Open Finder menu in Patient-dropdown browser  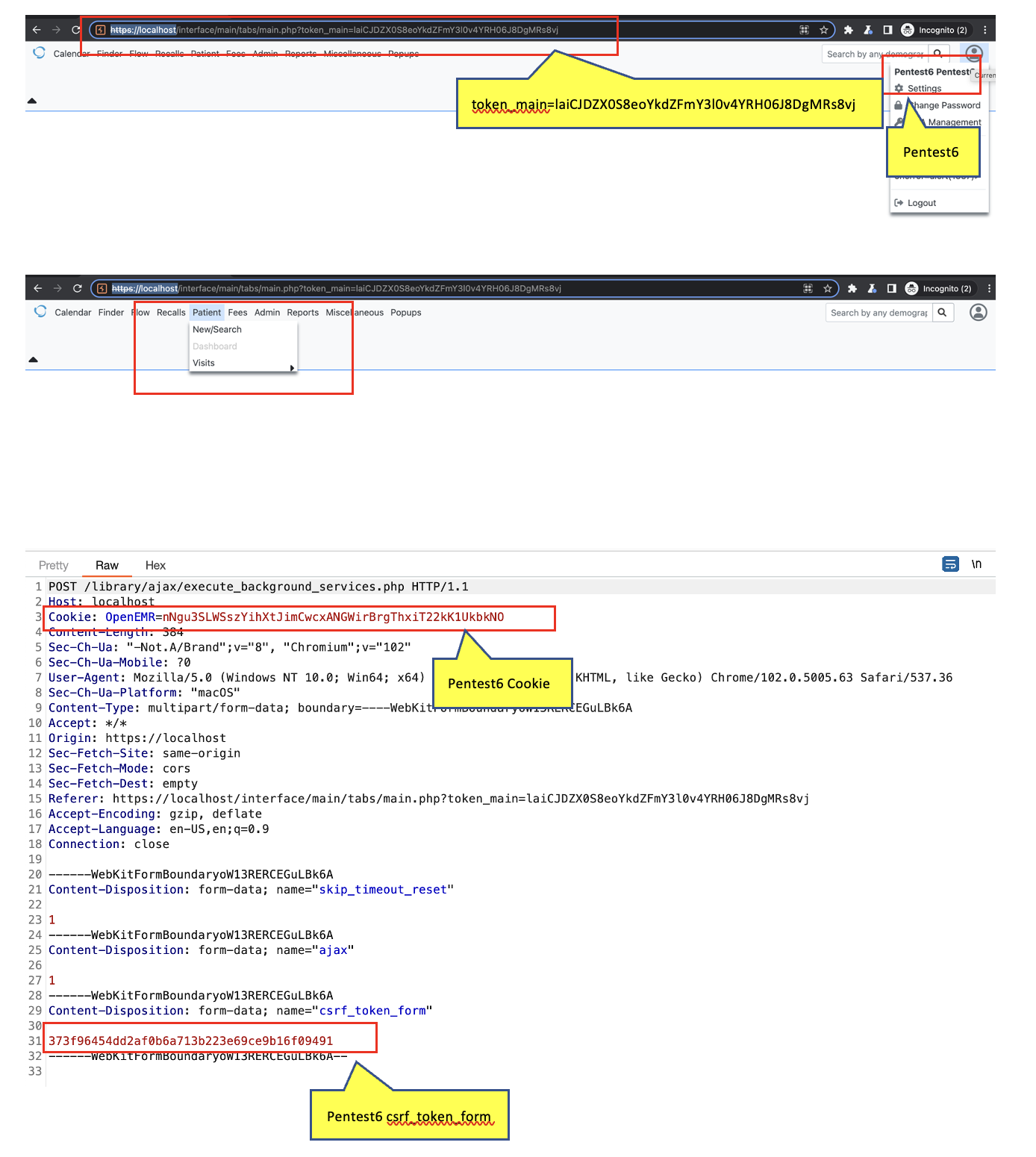coord(111,313)
